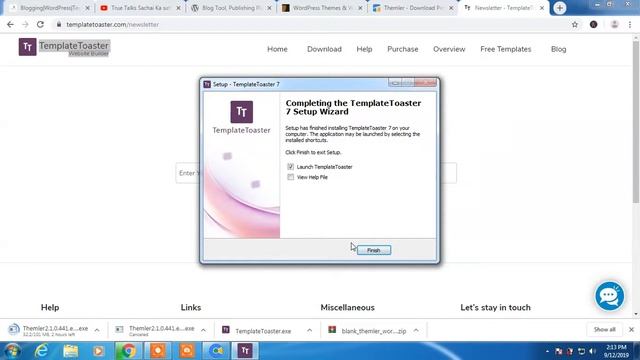Expand options for blank_themler zip download
This screenshot has width=640, height=360.
pyautogui.click(x=416, y=330)
